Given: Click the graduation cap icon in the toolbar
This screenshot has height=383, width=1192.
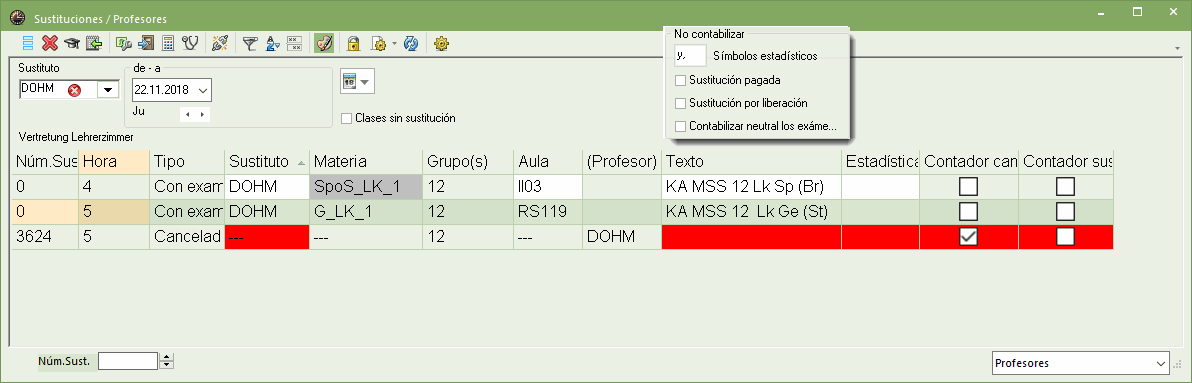Looking at the screenshot, I should point(72,44).
